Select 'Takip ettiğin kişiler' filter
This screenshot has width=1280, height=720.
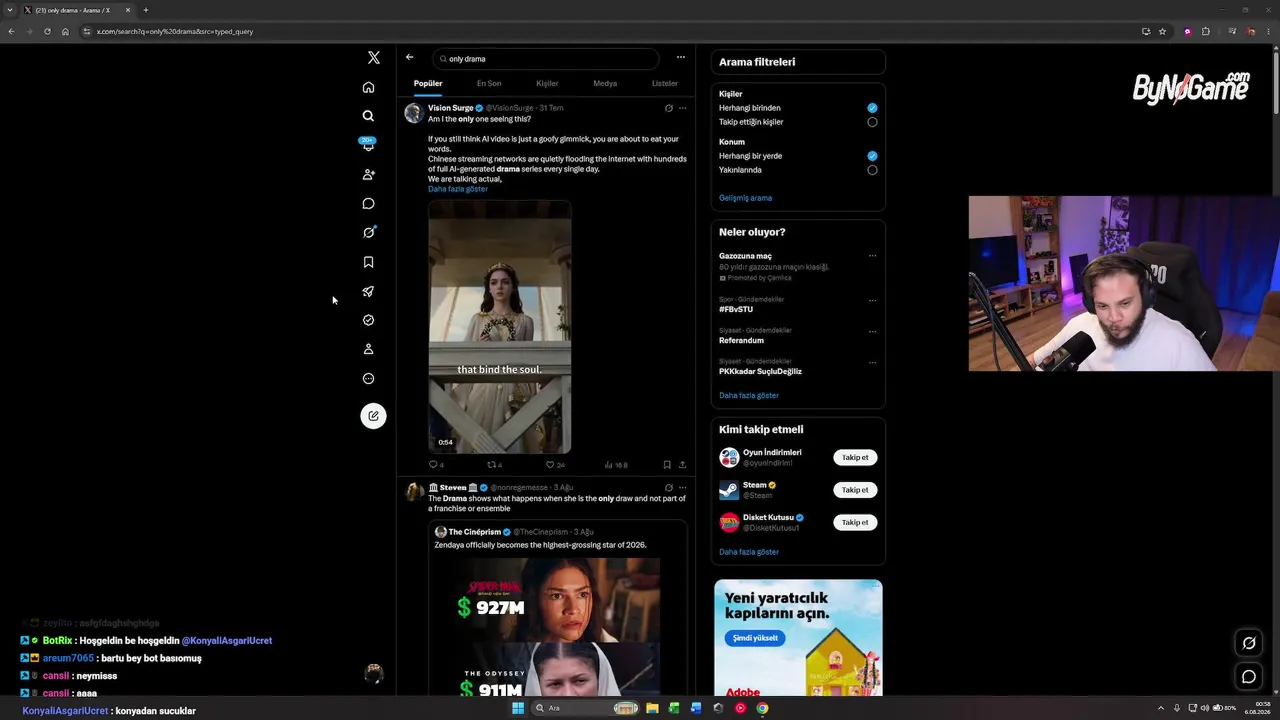tap(872, 122)
